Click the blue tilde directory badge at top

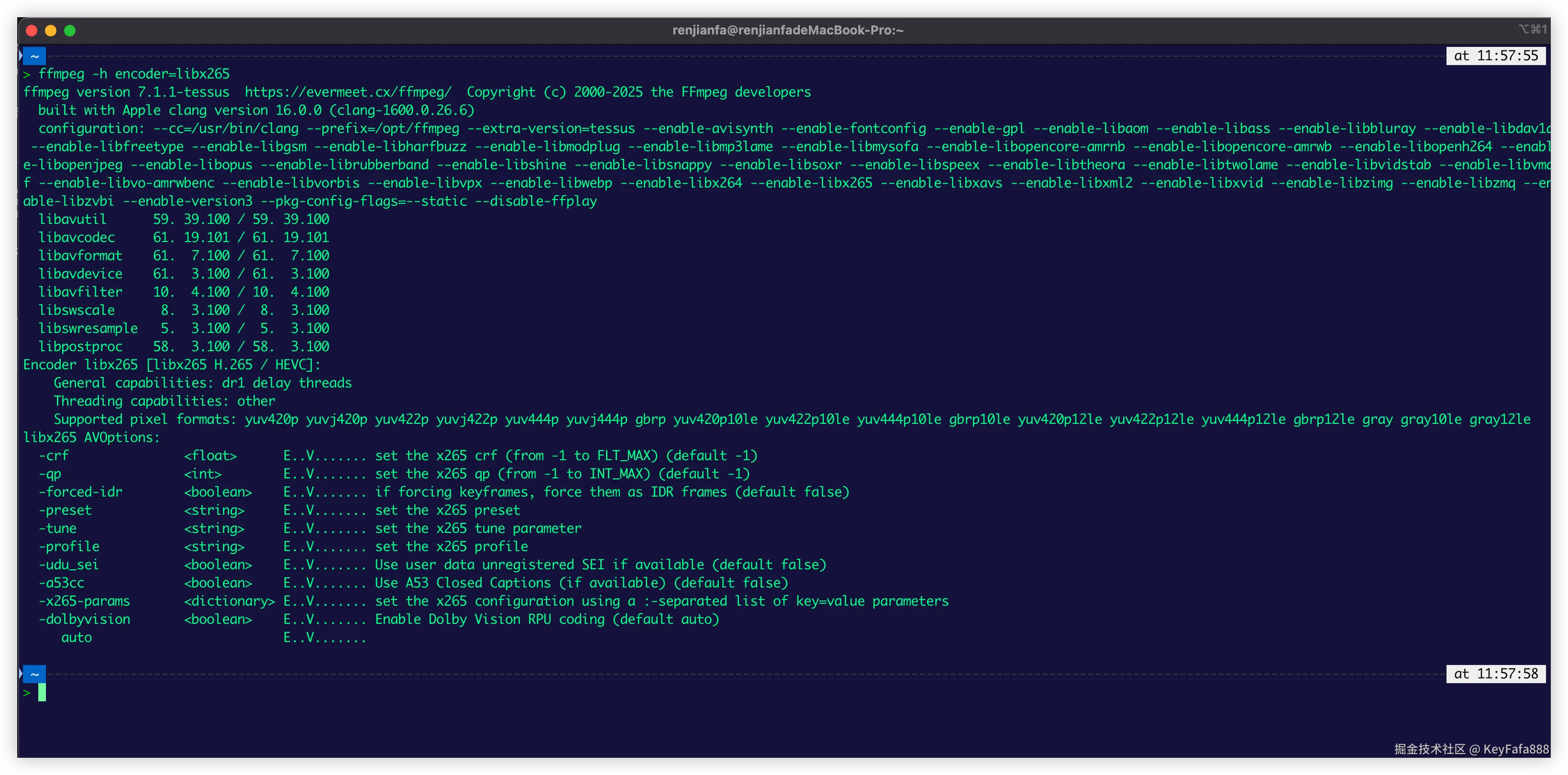tap(35, 56)
